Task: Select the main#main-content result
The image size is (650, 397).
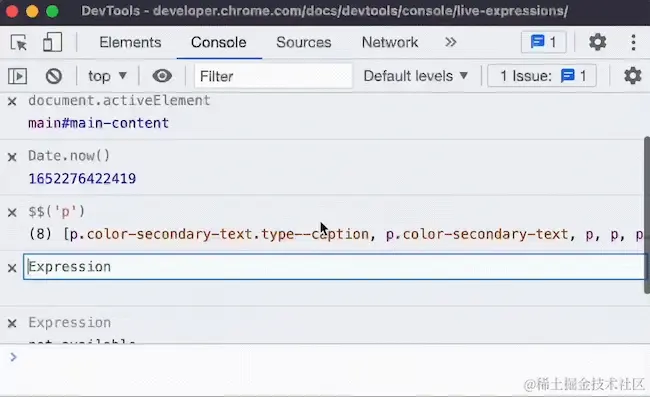Action: (x=98, y=123)
